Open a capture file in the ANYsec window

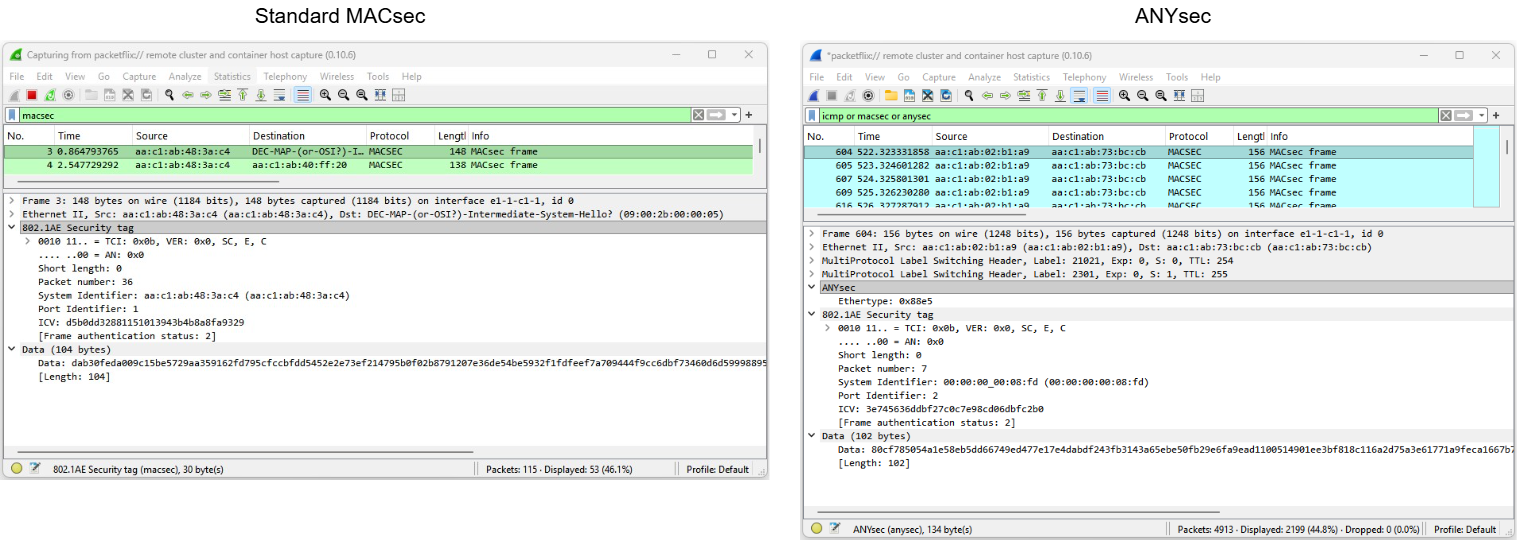coord(891,95)
